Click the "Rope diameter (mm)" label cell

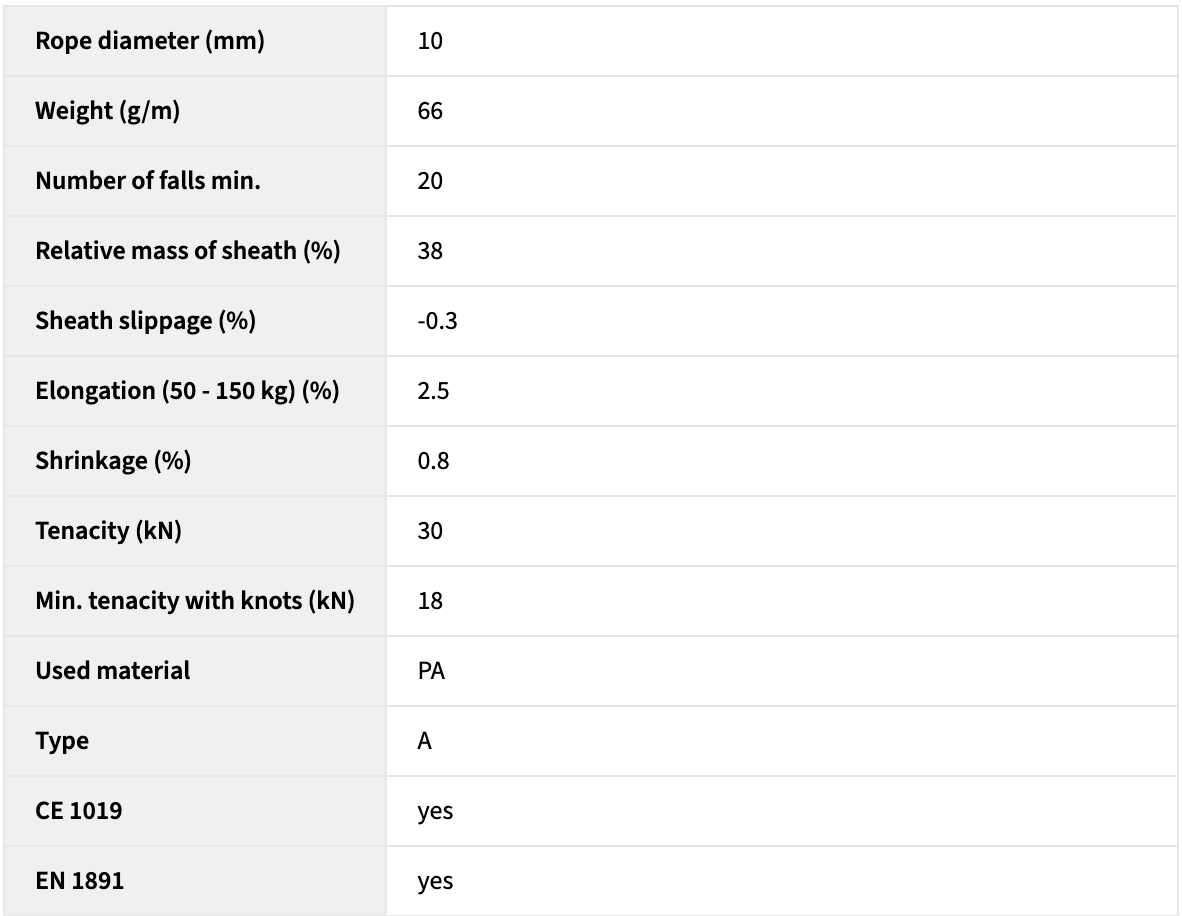coord(150,41)
